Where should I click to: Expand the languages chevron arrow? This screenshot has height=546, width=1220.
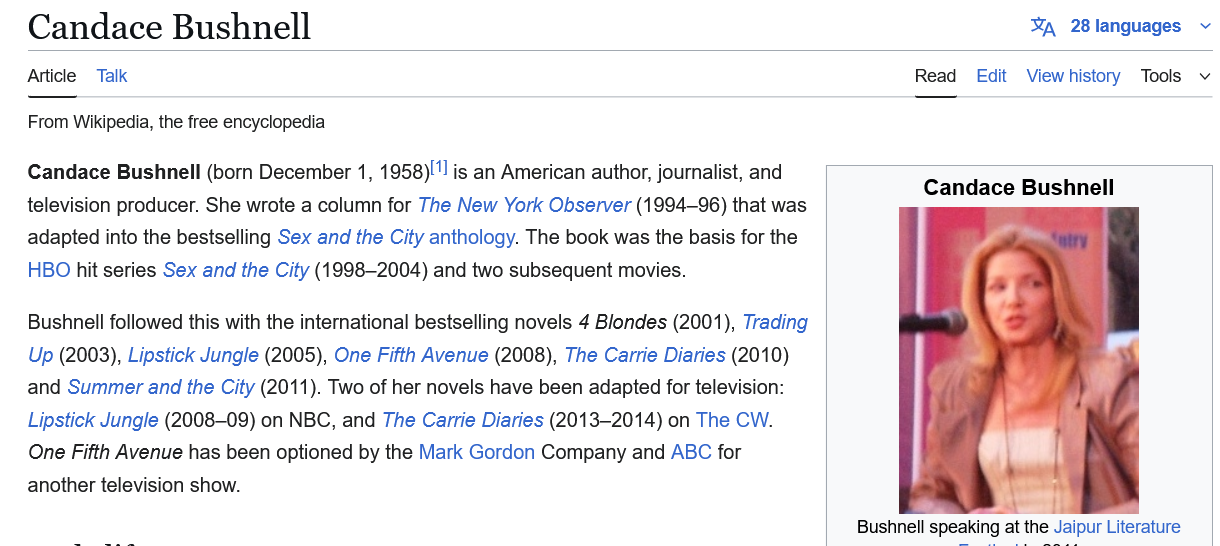1204,27
